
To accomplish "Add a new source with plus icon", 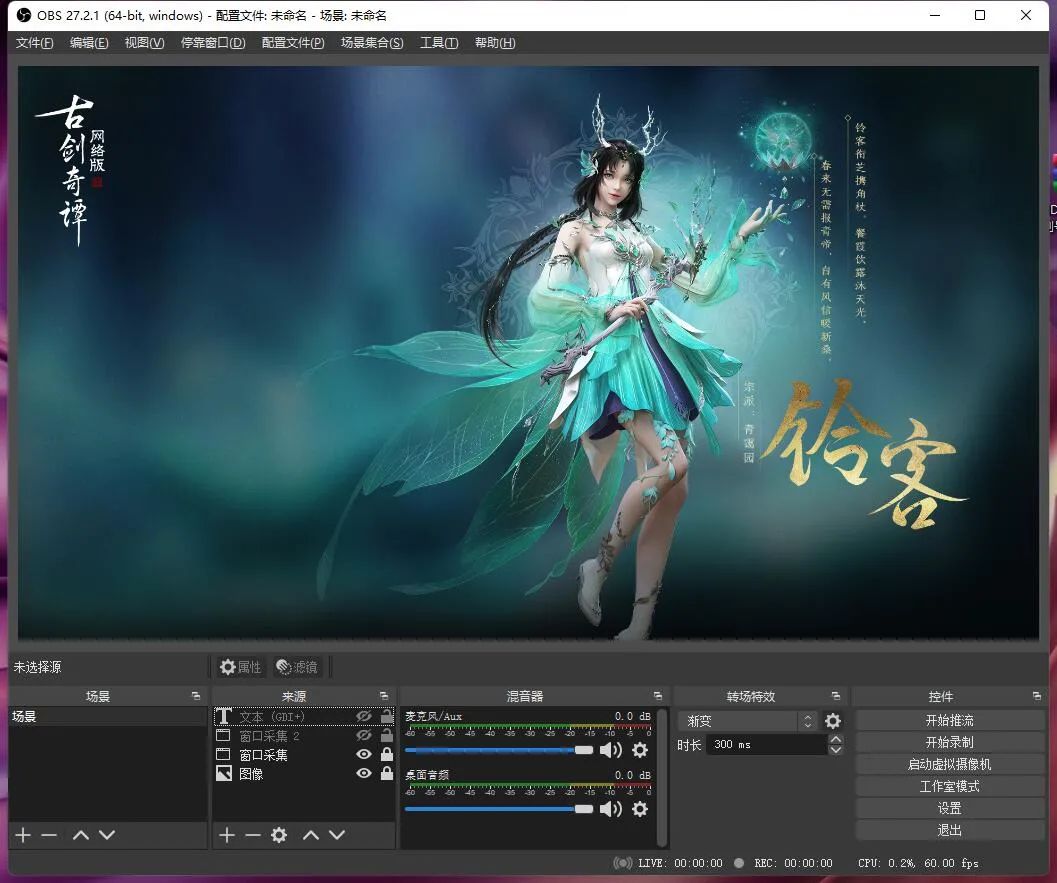I will (x=227, y=835).
